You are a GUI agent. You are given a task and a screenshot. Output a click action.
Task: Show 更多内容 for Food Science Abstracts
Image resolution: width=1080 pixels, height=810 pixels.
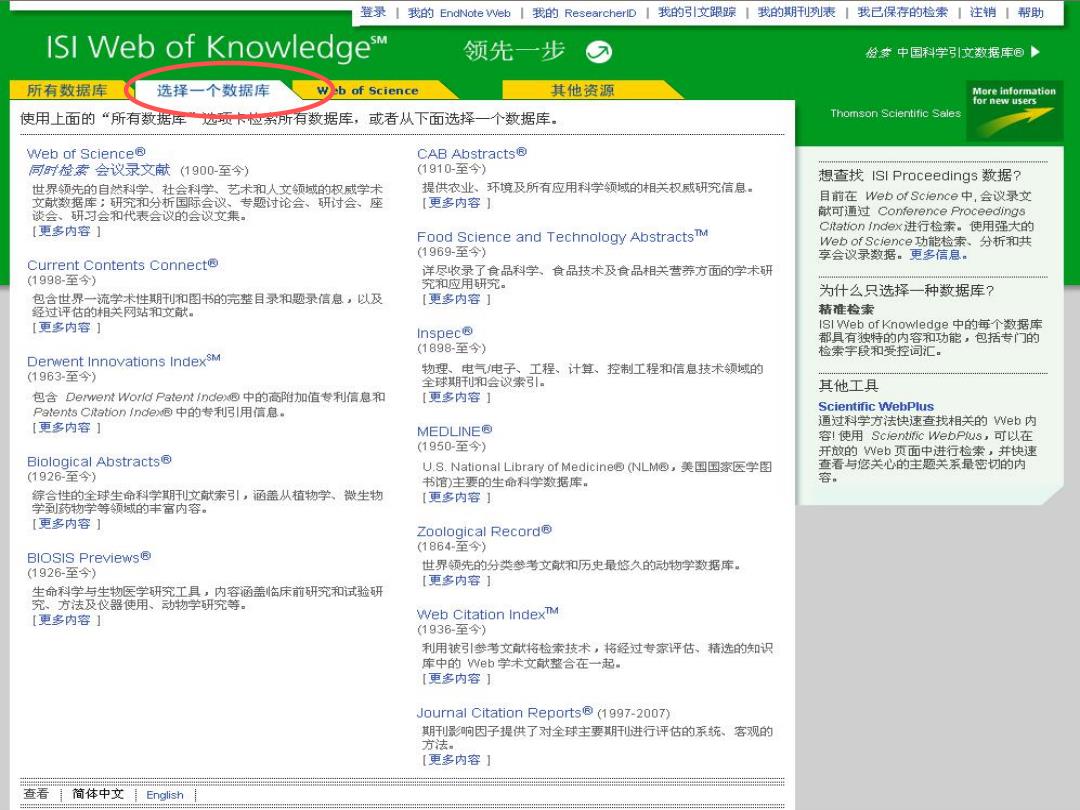(x=455, y=299)
